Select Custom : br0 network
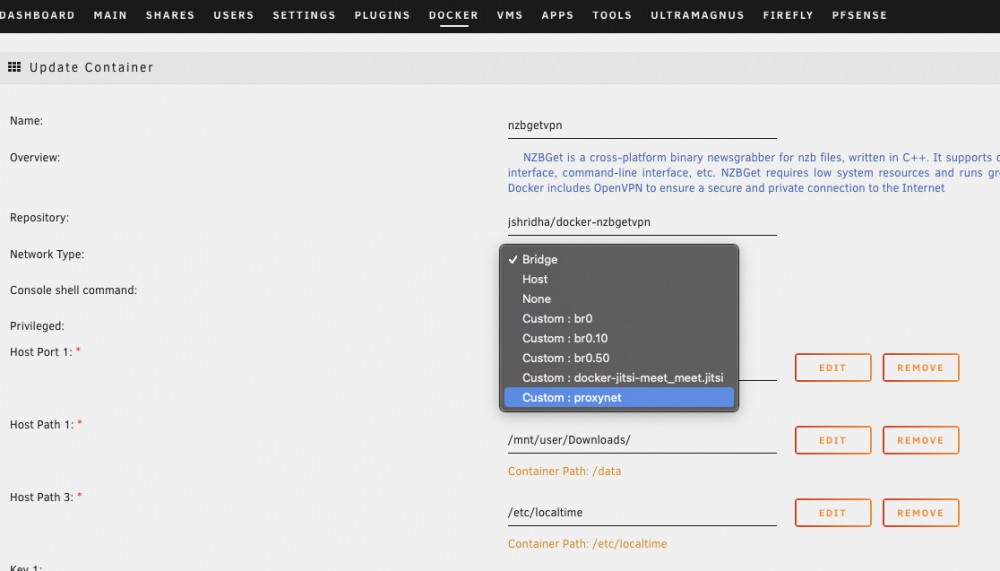The height and width of the screenshot is (571, 1000). (x=619, y=318)
